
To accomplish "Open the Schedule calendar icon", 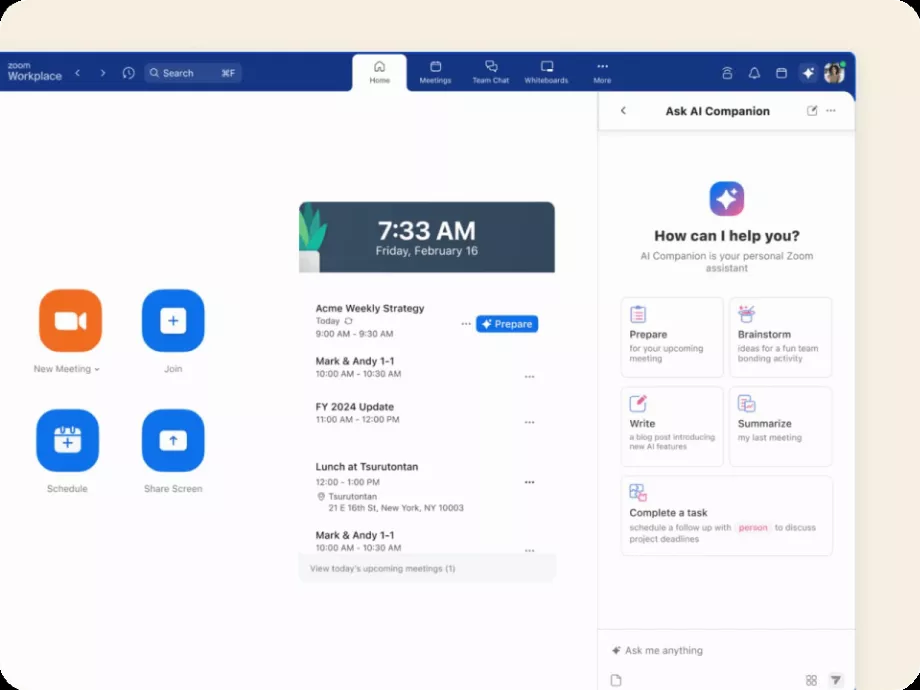I will point(67,441).
